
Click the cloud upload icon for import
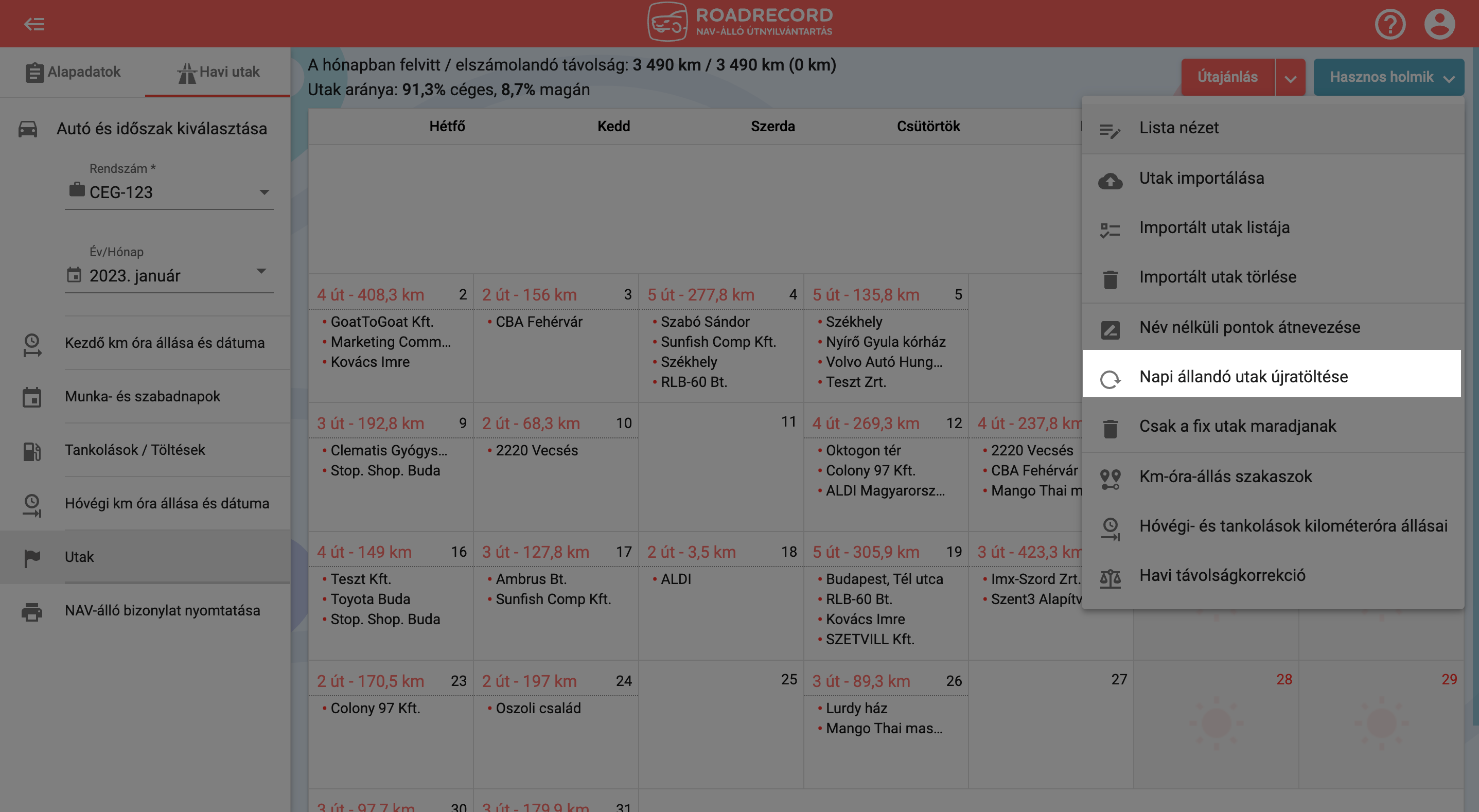tap(1110, 181)
